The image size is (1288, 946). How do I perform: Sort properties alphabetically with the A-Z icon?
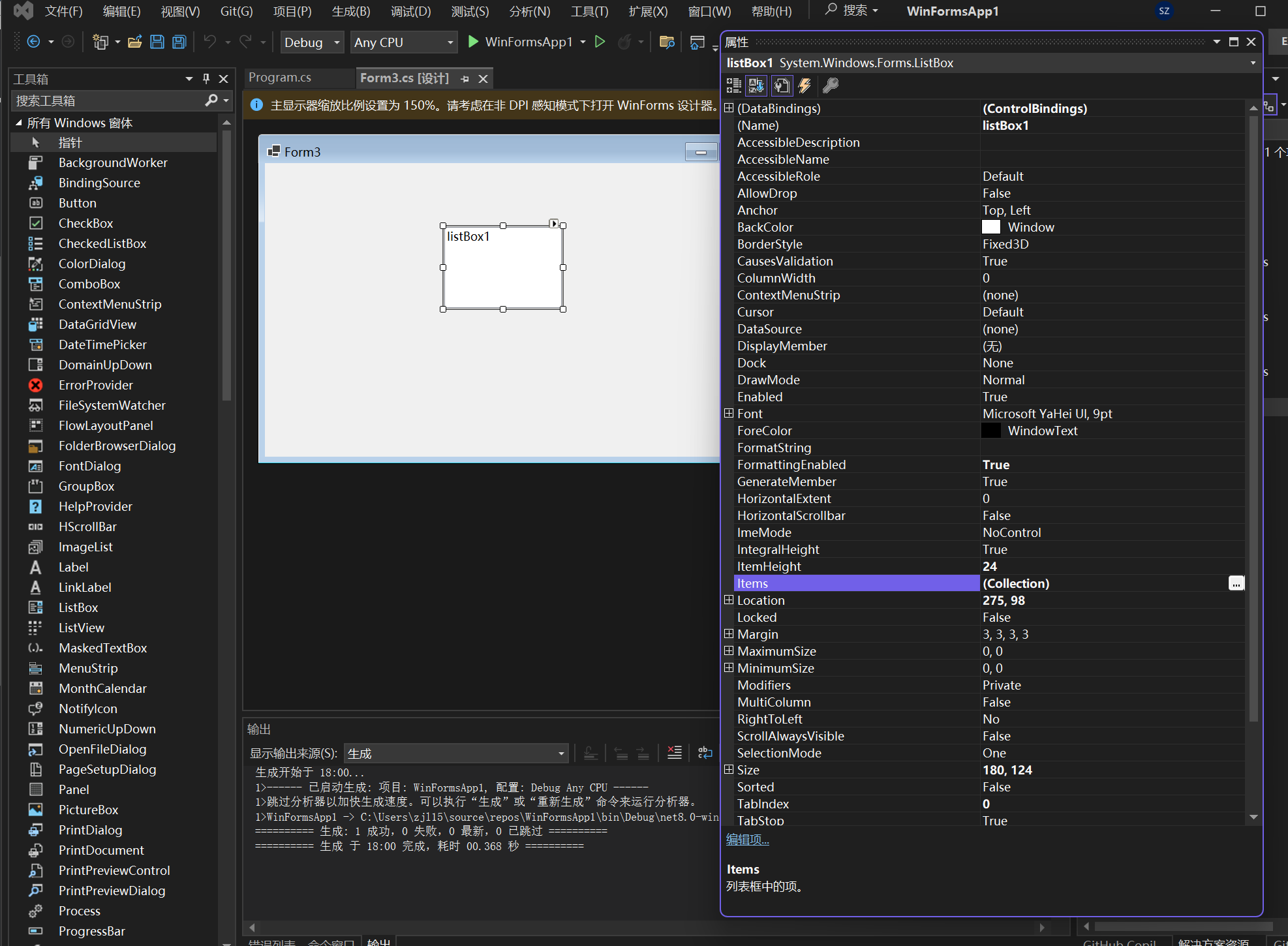pos(757,85)
